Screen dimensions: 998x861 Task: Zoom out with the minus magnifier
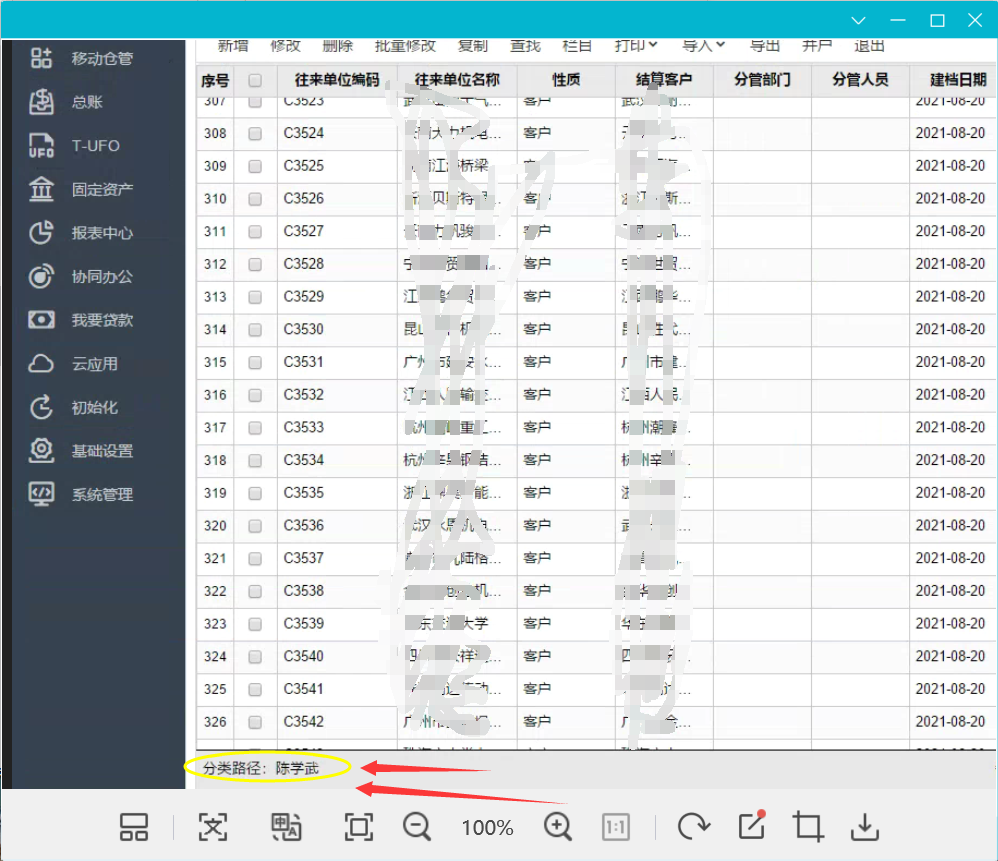point(417,827)
